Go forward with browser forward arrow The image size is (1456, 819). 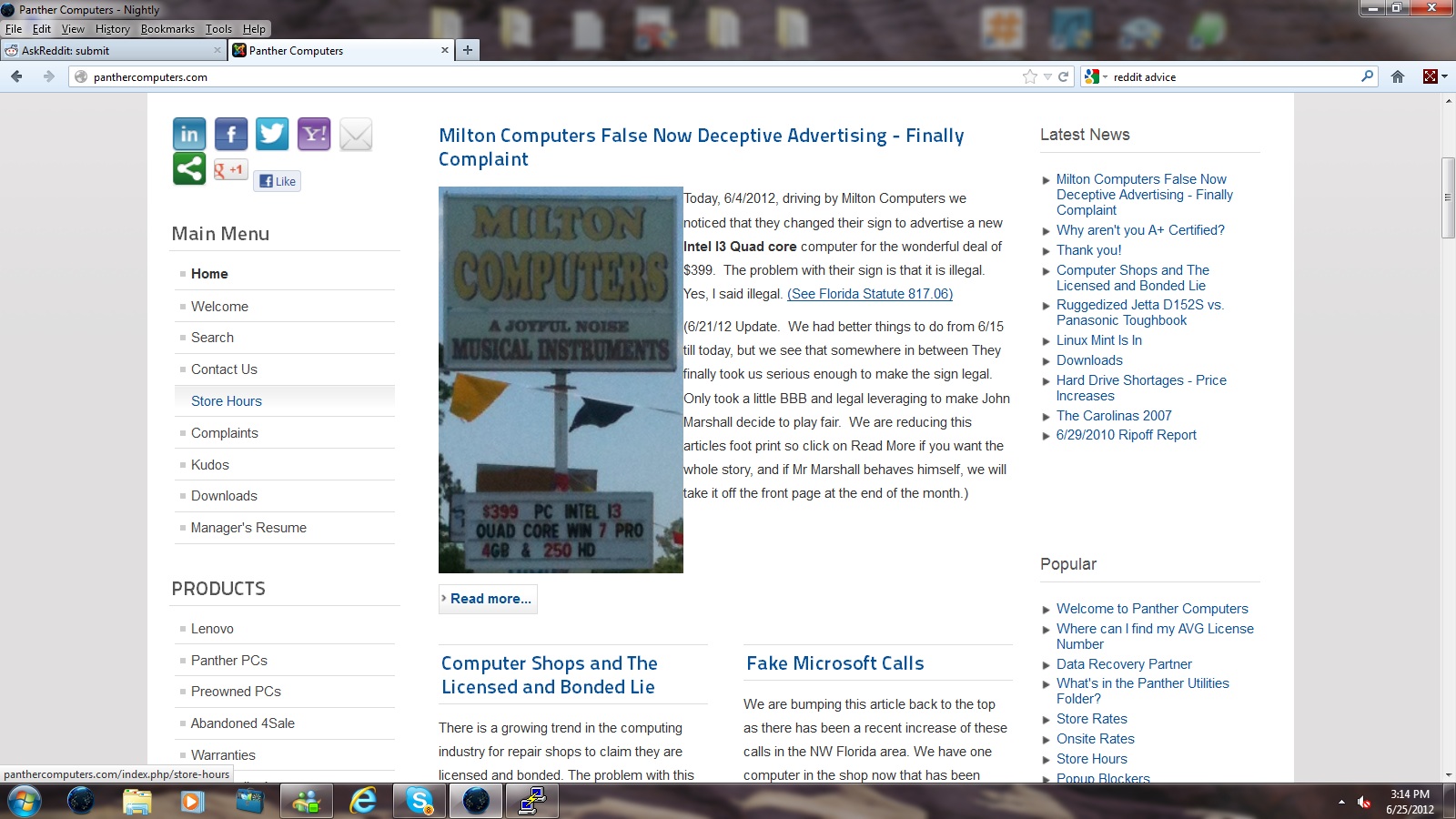click(x=49, y=76)
